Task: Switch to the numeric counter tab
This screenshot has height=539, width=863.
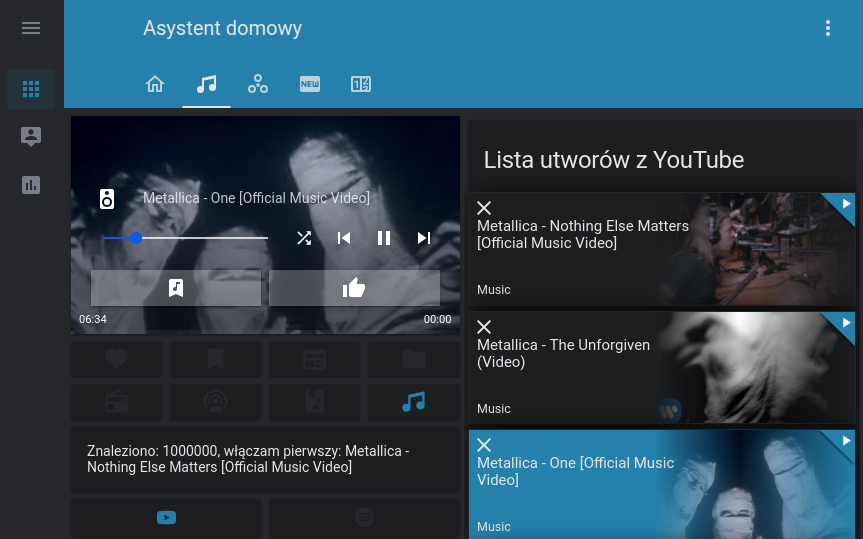Action: 361,84
